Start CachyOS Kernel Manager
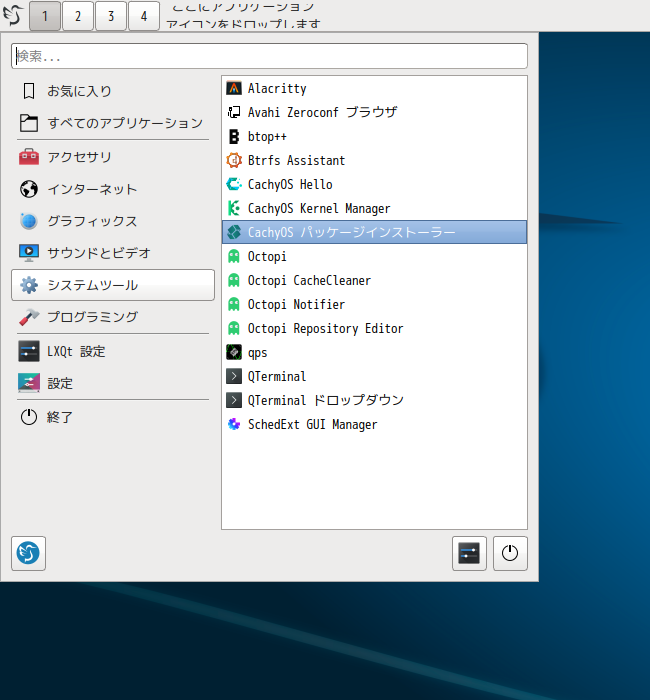 [318, 209]
